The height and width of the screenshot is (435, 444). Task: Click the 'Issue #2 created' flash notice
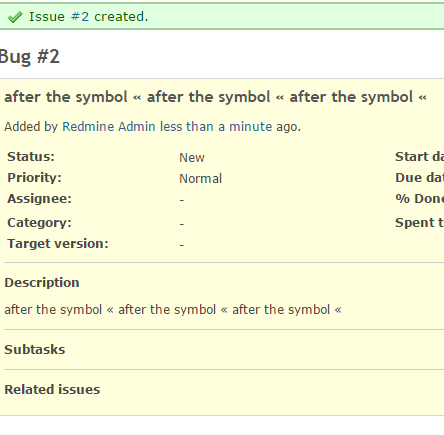222,17
